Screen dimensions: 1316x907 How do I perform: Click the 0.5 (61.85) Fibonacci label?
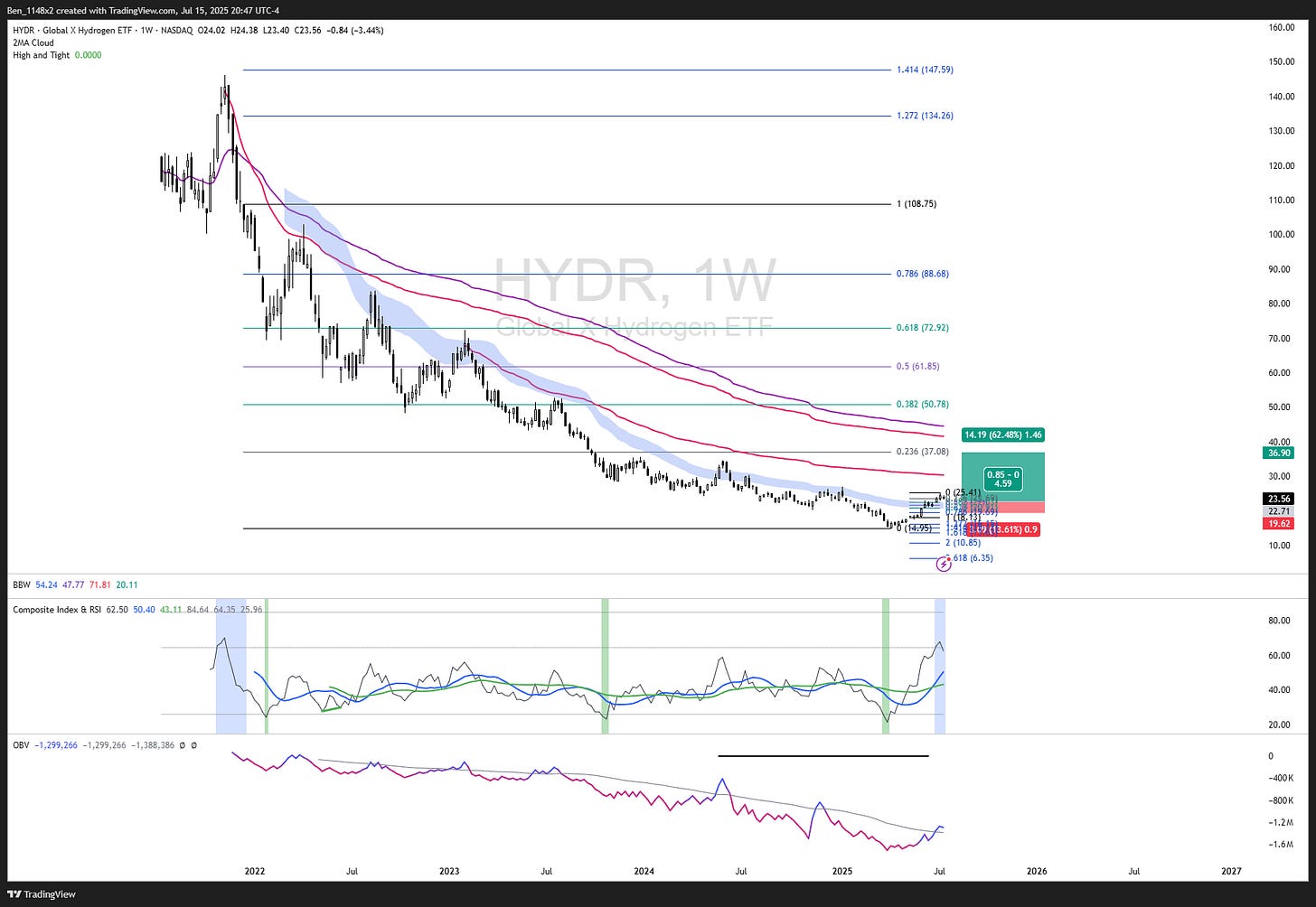pos(918,367)
